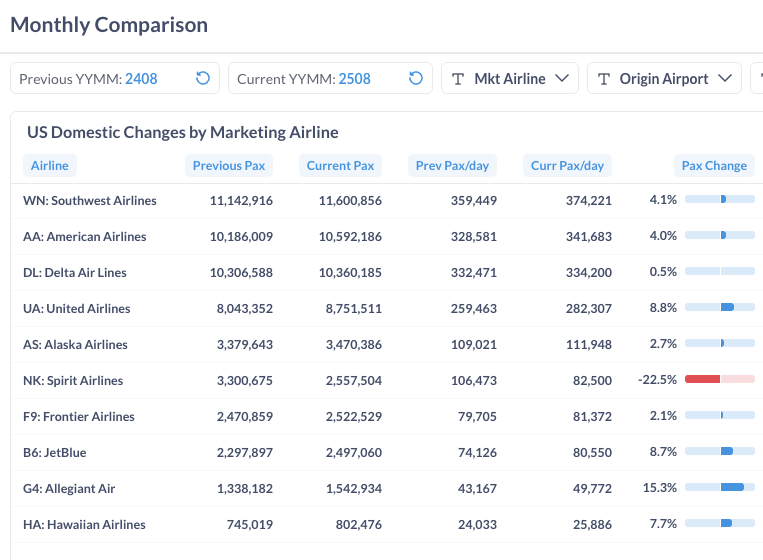Click Spirit's -22.5% change value
The image size is (763, 560).
pyautogui.click(x=657, y=379)
